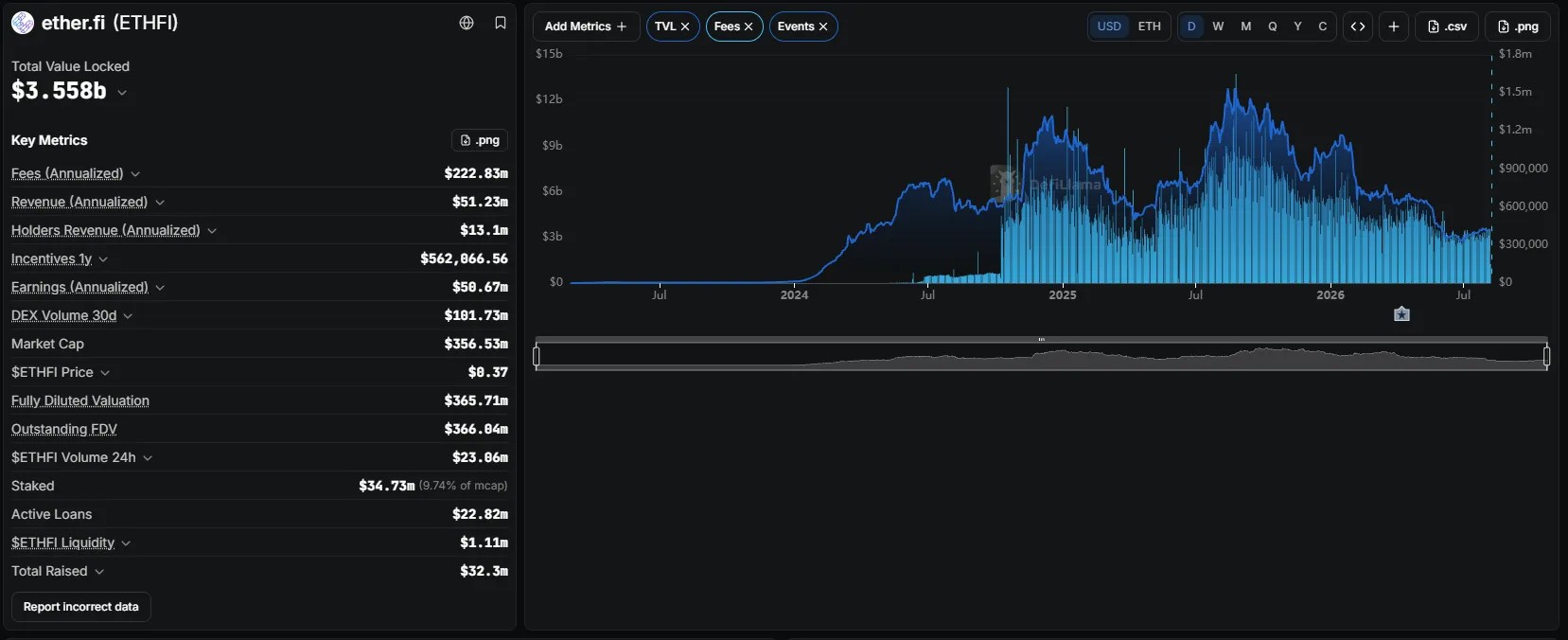
Task: Expand Total Value Locked breakdown chevron
Action: coord(122,93)
